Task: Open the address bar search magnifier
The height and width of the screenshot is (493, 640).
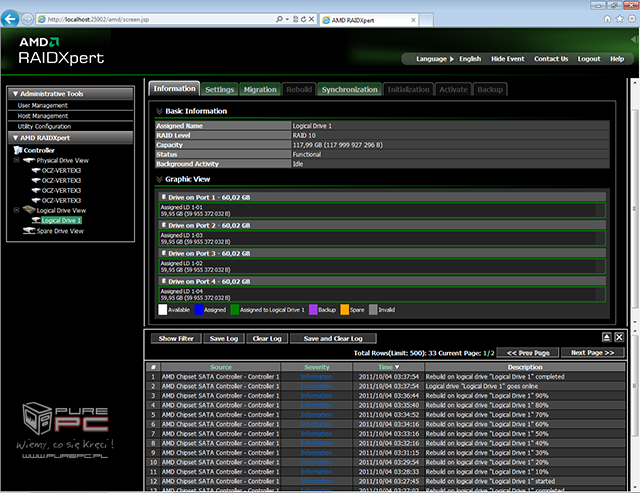Action: pyautogui.click(x=279, y=19)
